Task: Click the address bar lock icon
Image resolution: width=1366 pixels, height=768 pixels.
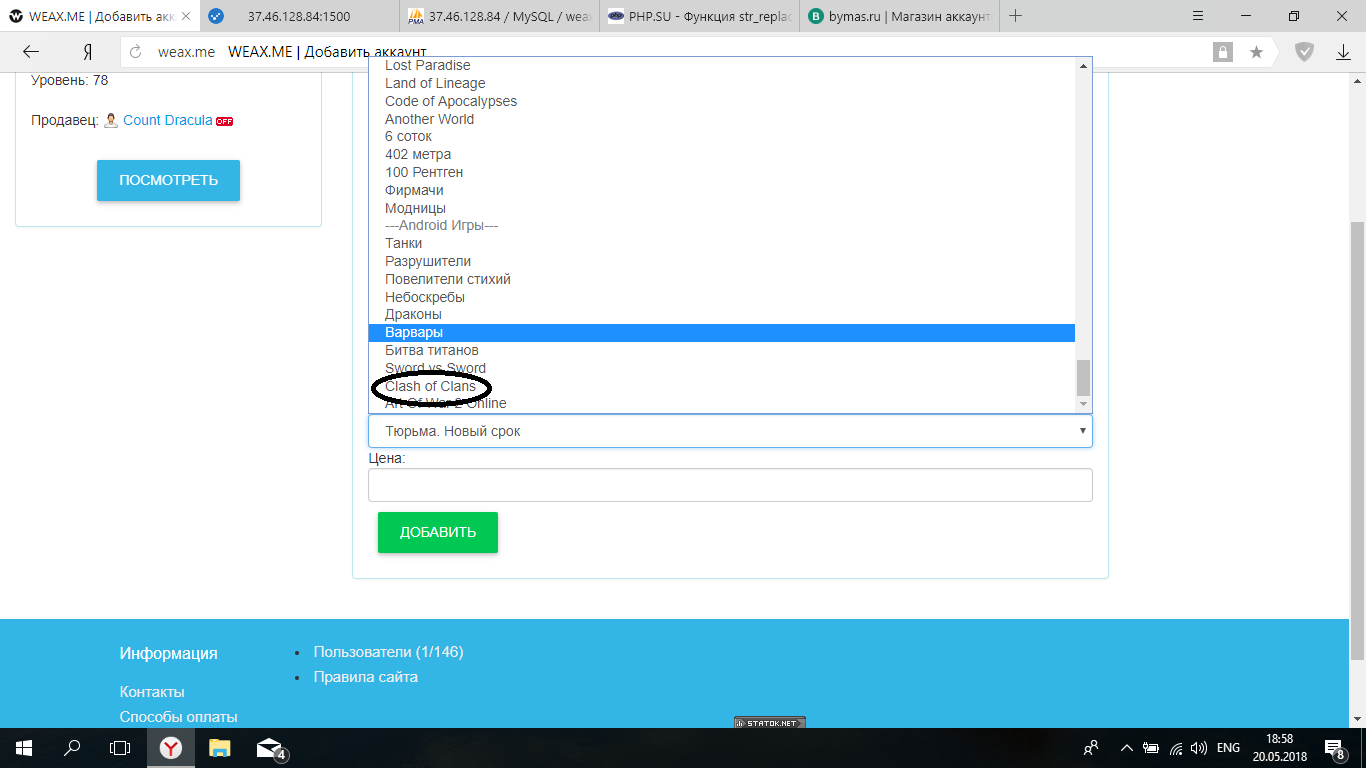Action: tap(1222, 52)
